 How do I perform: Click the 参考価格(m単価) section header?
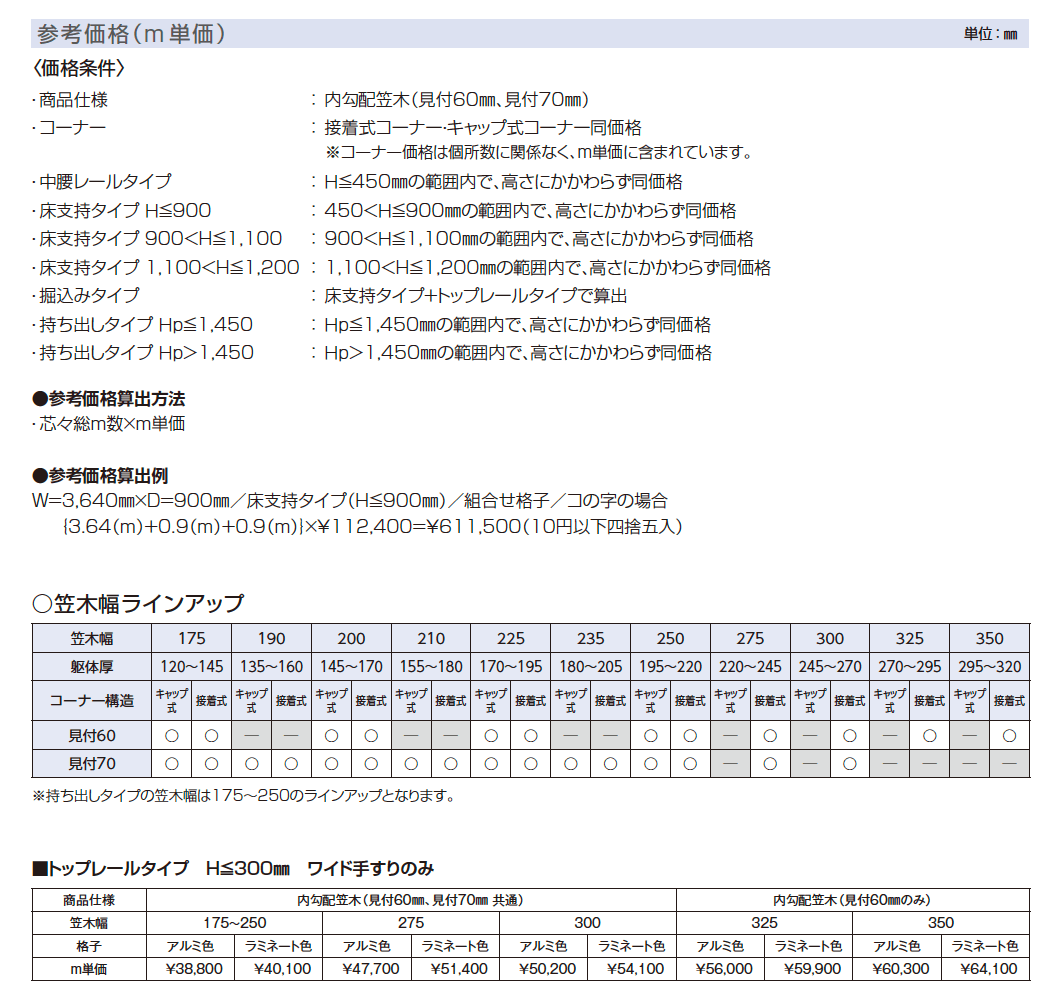coord(131,34)
